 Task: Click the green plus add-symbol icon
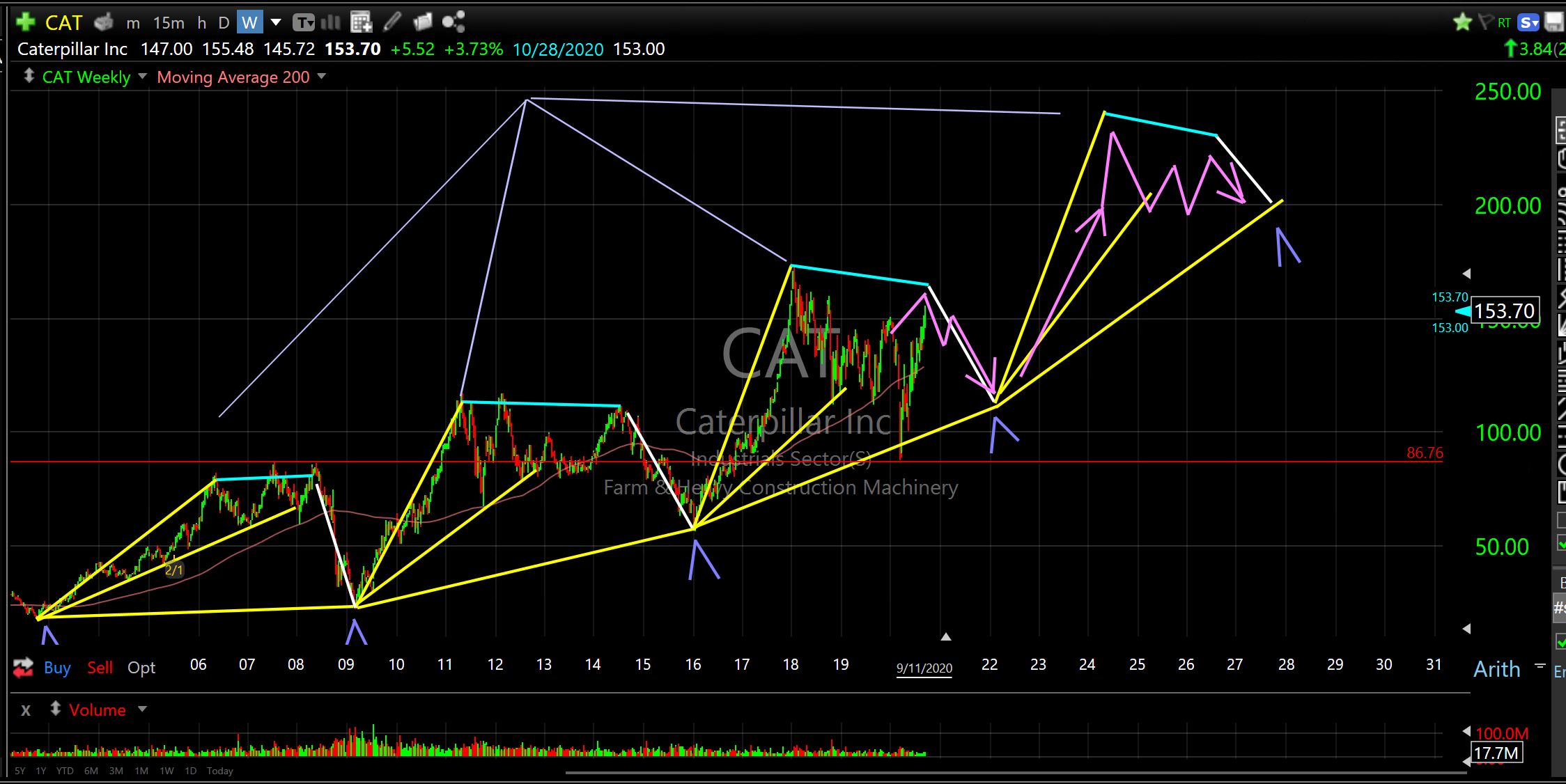[x=26, y=22]
